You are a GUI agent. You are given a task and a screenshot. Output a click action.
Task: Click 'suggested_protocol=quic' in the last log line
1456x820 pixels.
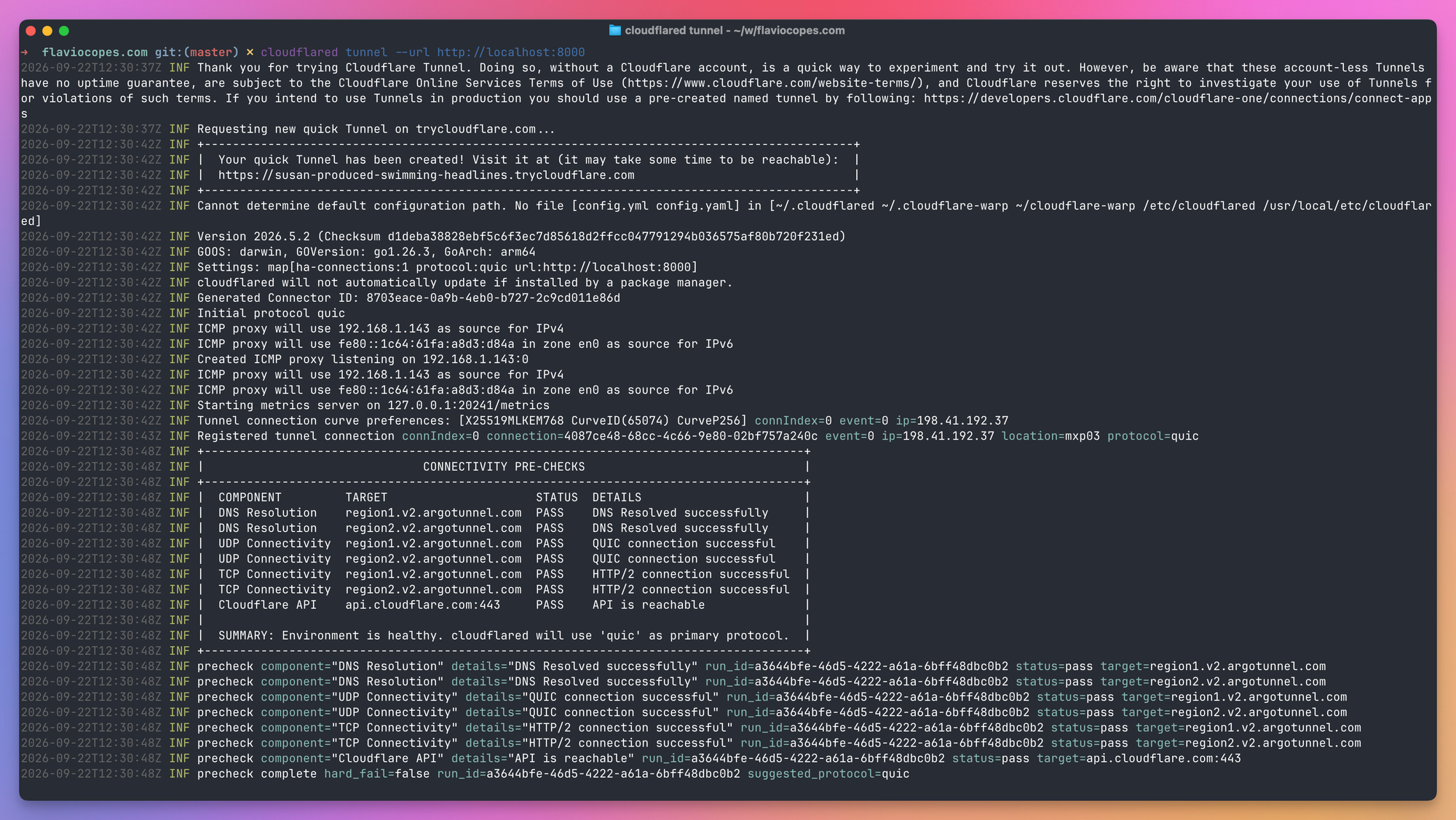click(828, 774)
